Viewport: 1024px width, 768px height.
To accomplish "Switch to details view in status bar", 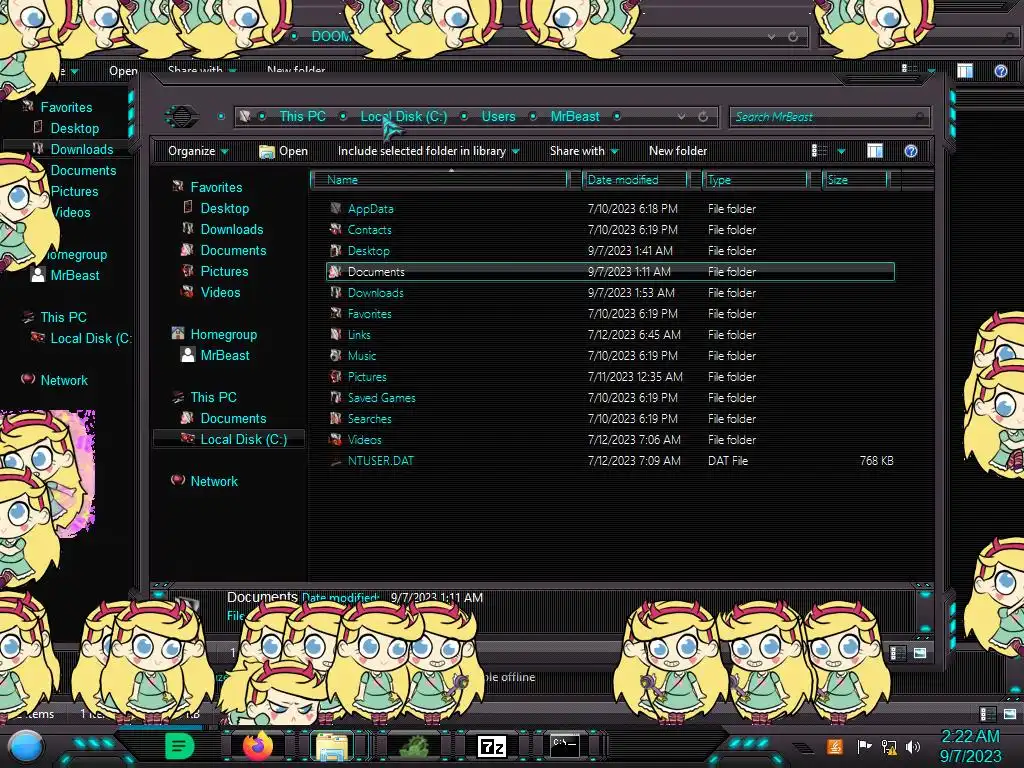I will tap(898, 653).
